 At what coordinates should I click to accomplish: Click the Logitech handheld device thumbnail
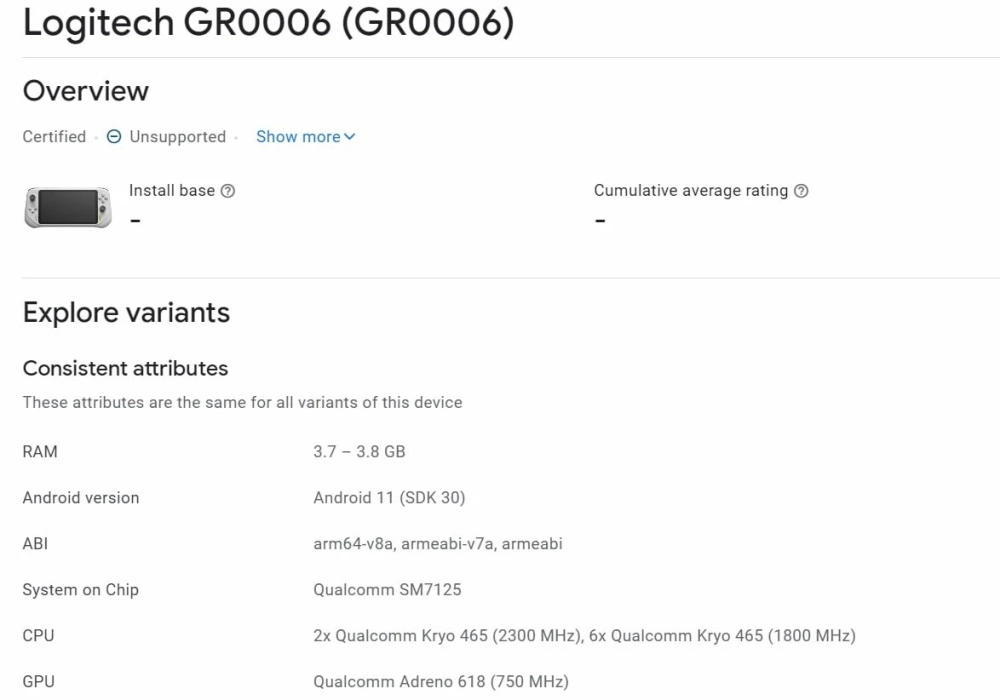[x=68, y=207]
